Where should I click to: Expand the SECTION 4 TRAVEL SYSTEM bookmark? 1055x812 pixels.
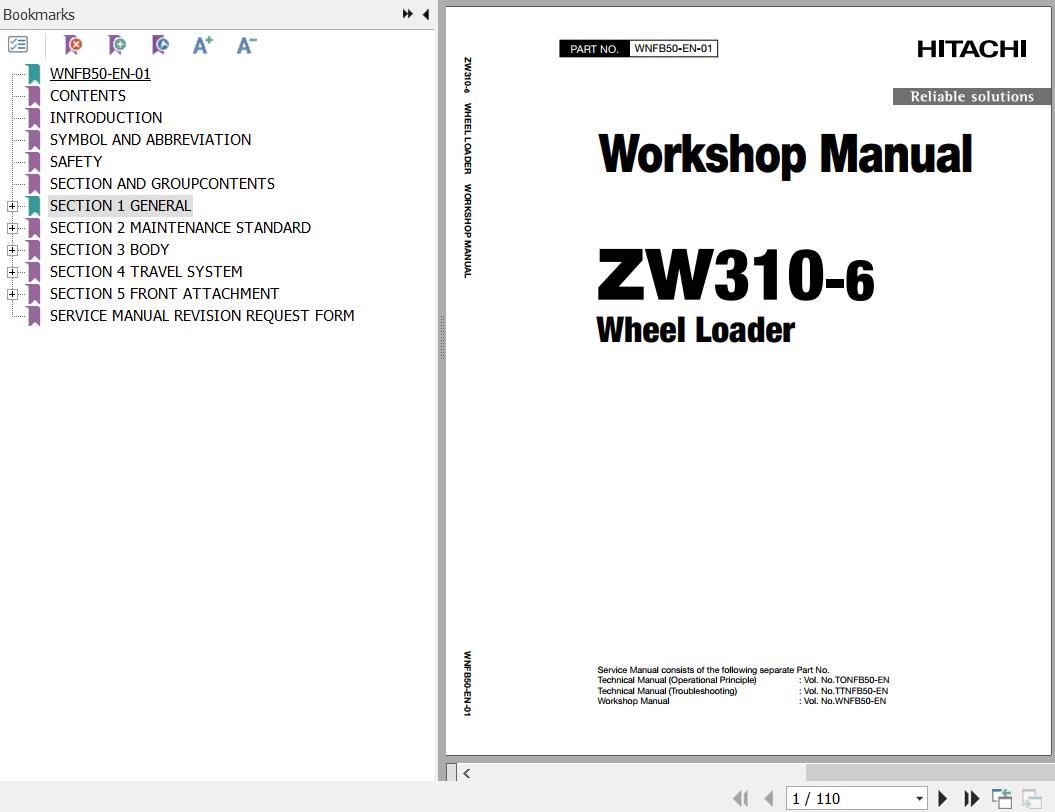point(12,272)
